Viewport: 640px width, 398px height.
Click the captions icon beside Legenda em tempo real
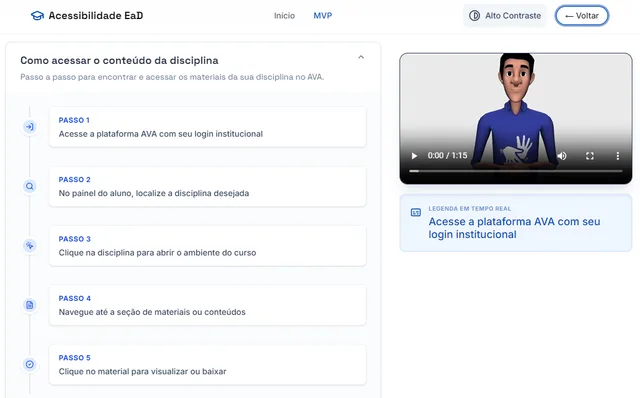[x=416, y=213]
